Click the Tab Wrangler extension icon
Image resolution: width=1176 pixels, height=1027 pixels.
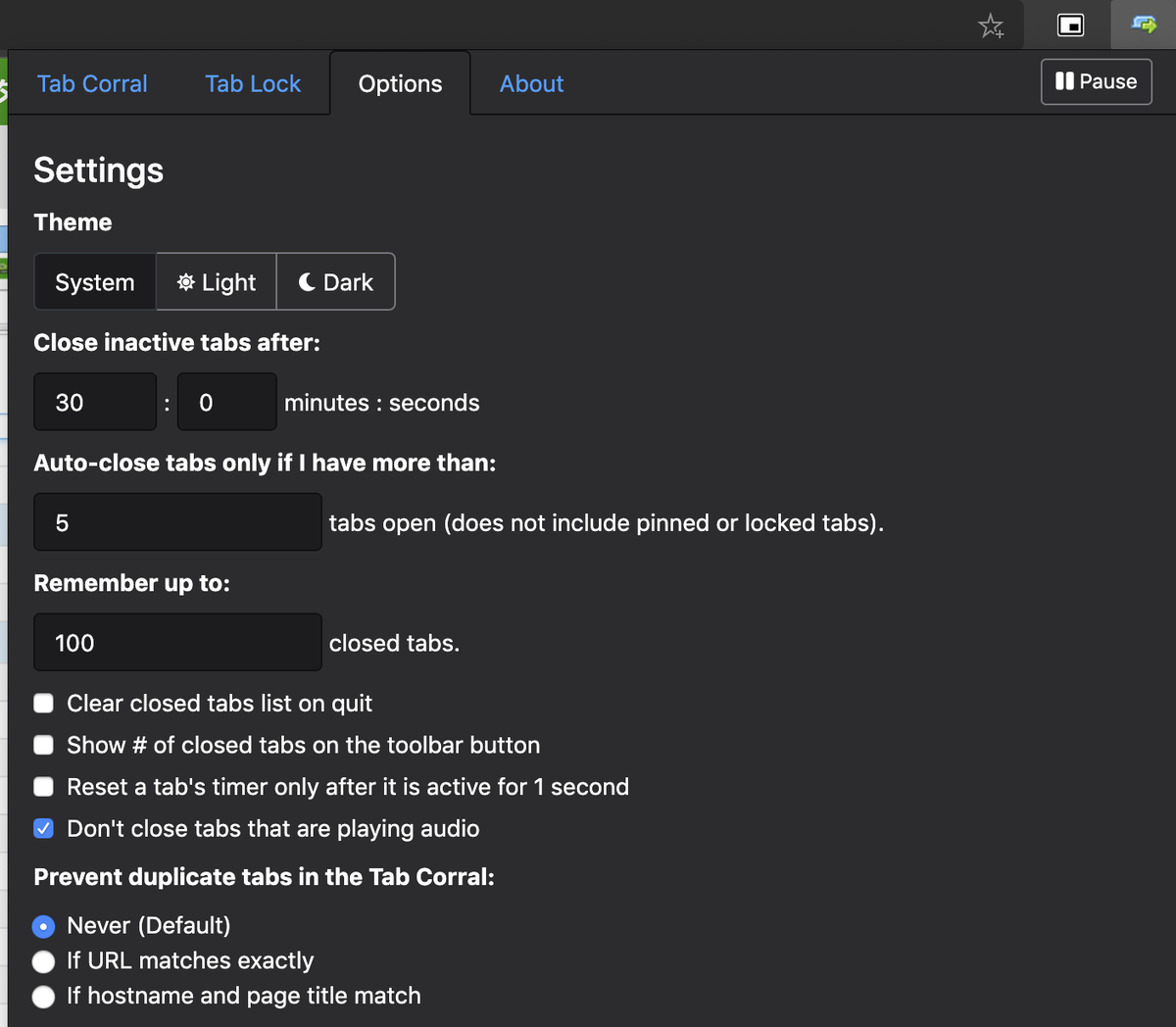click(1144, 25)
